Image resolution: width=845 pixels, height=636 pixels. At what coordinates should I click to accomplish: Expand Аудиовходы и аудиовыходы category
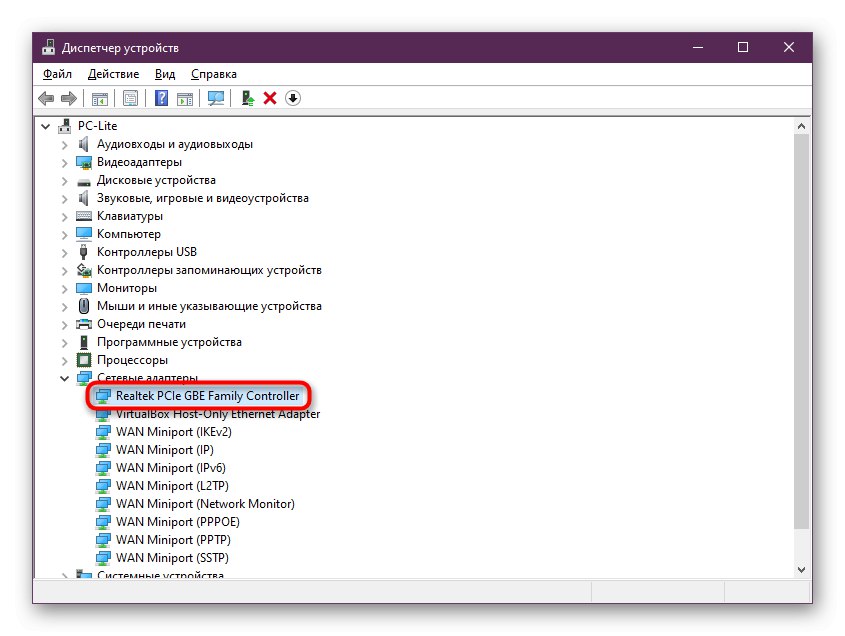pyautogui.click(x=65, y=145)
